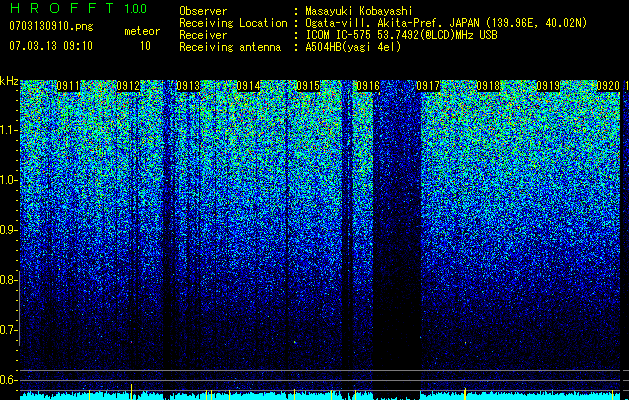The height and width of the screenshot is (400, 629).
Task: Click the ICOM IC-575 receiver details text
Action: pyautogui.click(x=402, y=35)
